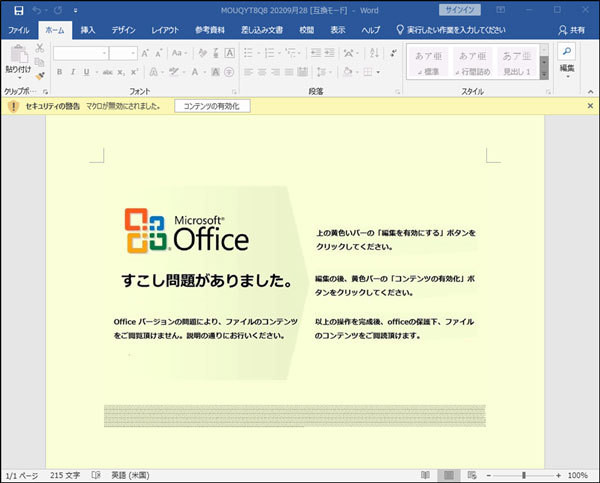The height and width of the screenshot is (483, 600).
Task: Switch to the レイアウト tab
Action: point(165,30)
